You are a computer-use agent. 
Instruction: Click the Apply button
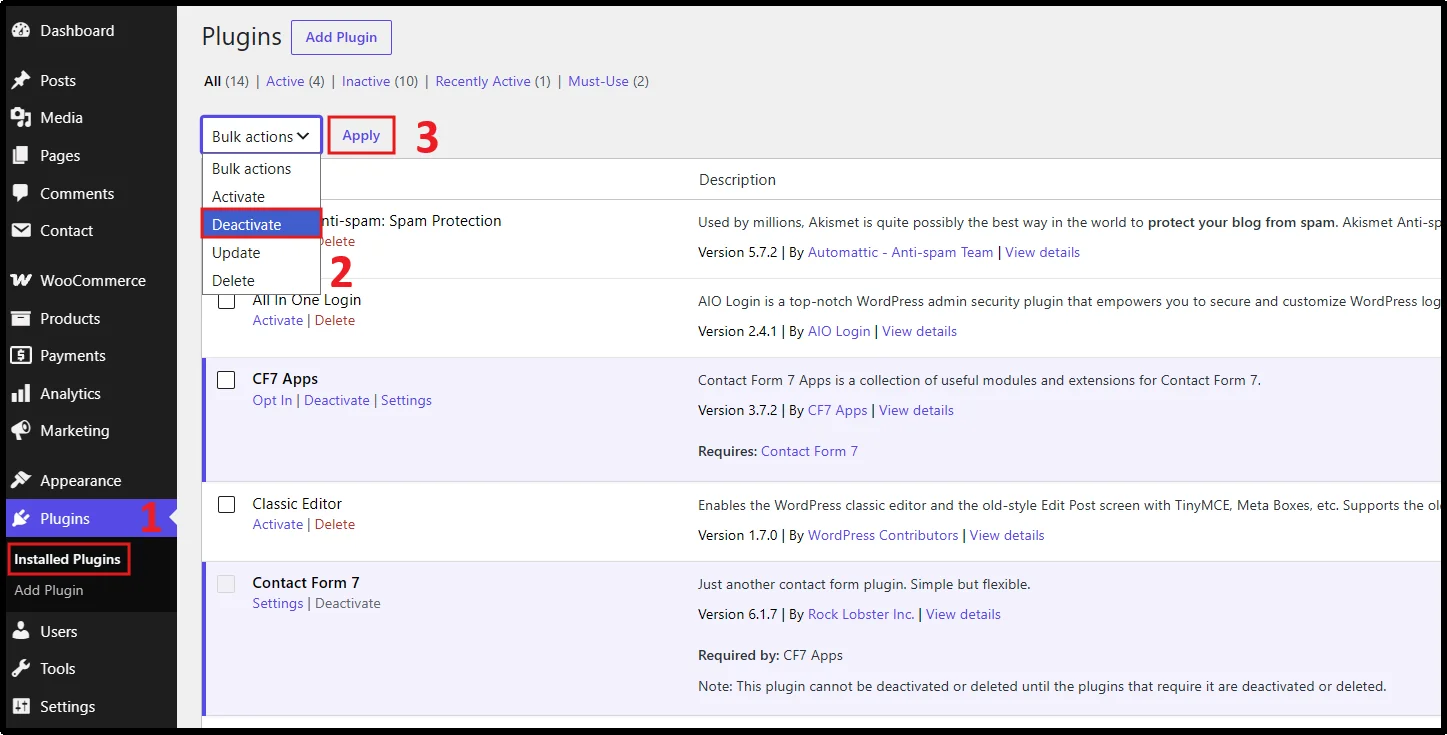coord(361,136)
